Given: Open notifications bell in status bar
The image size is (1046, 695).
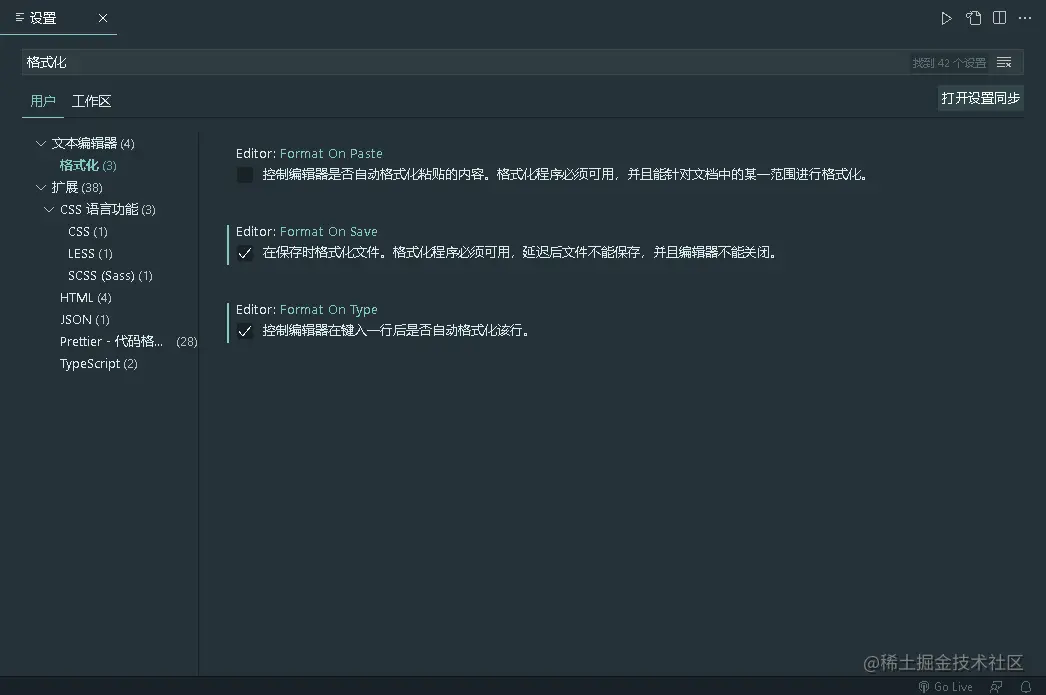Looking at the screenshot, I should (x=1025, y=687).
